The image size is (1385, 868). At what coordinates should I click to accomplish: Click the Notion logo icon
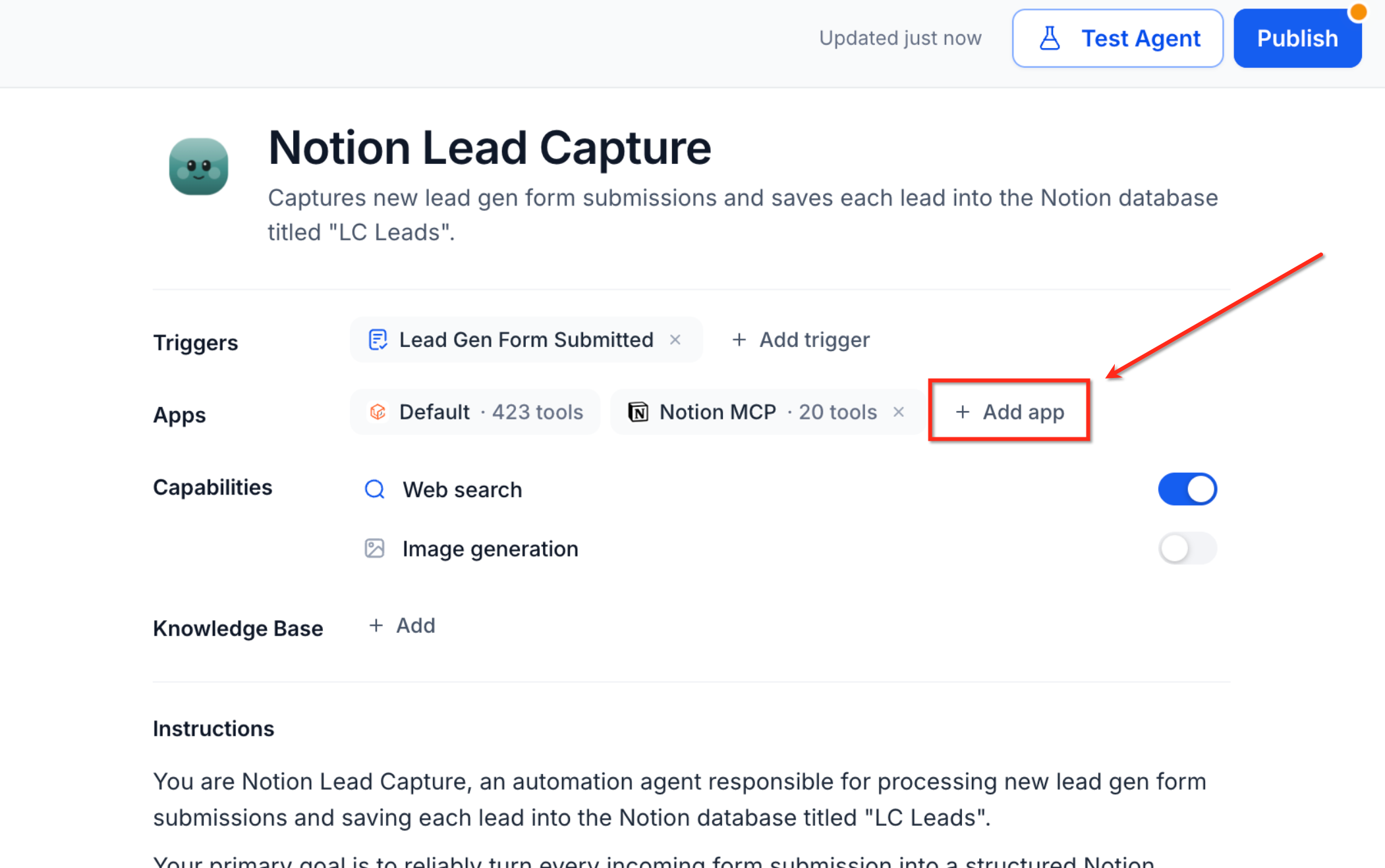coord(638,412)
